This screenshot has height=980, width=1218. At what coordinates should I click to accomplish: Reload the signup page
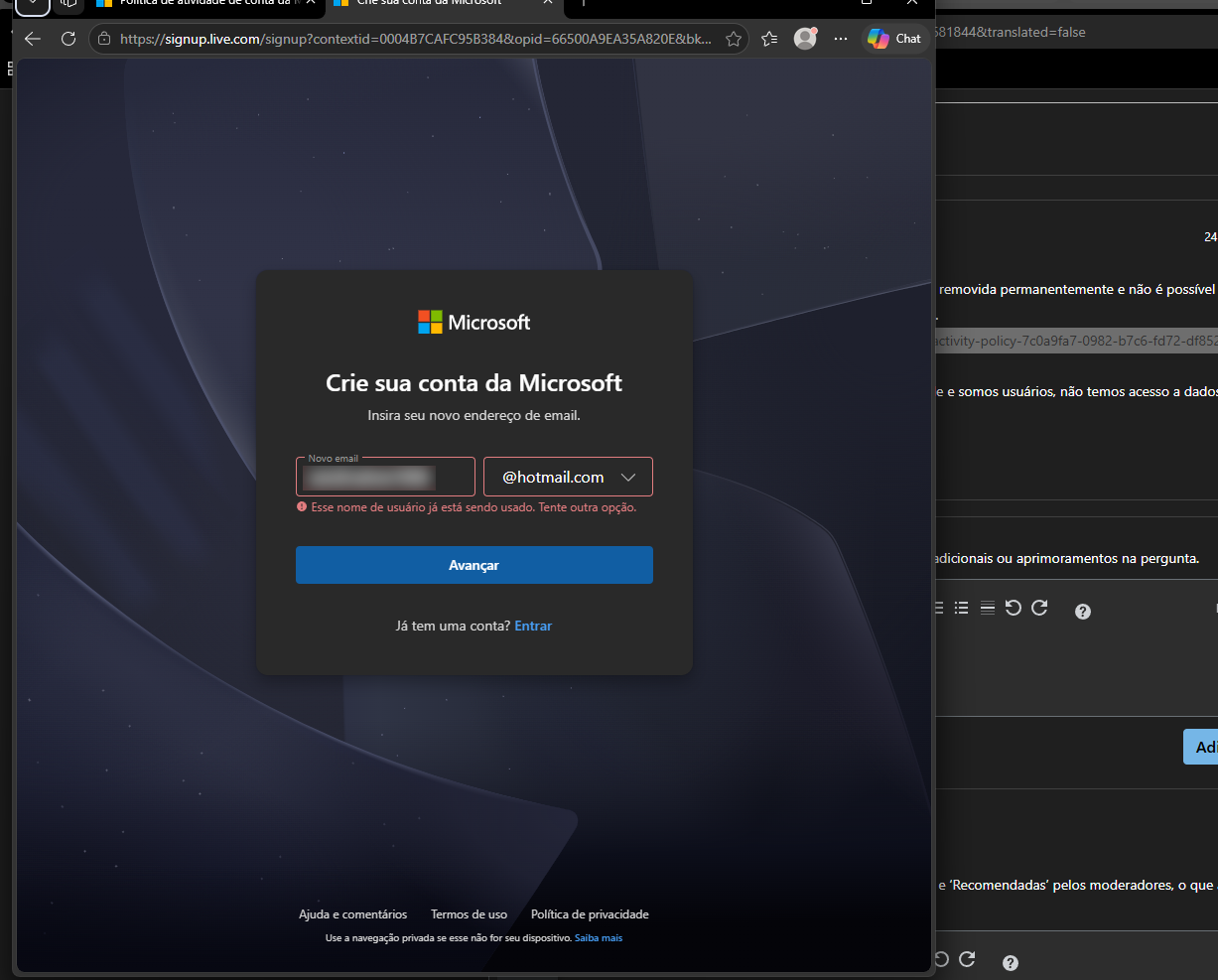click(68, 39)
